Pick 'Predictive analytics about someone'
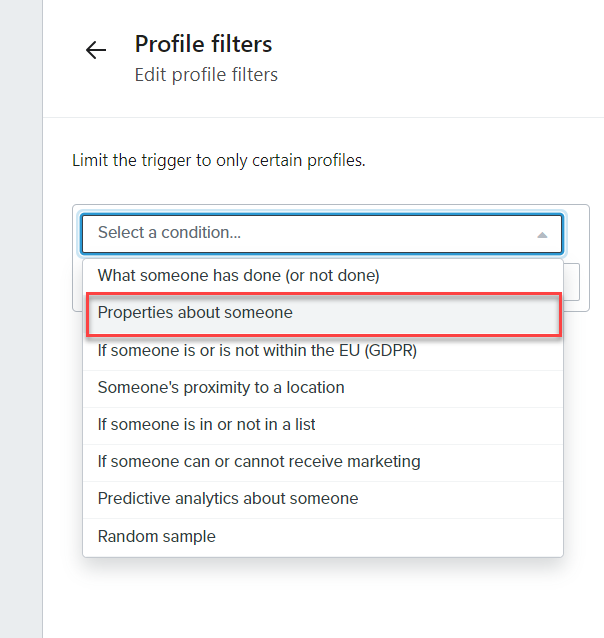 pos(228,498)
